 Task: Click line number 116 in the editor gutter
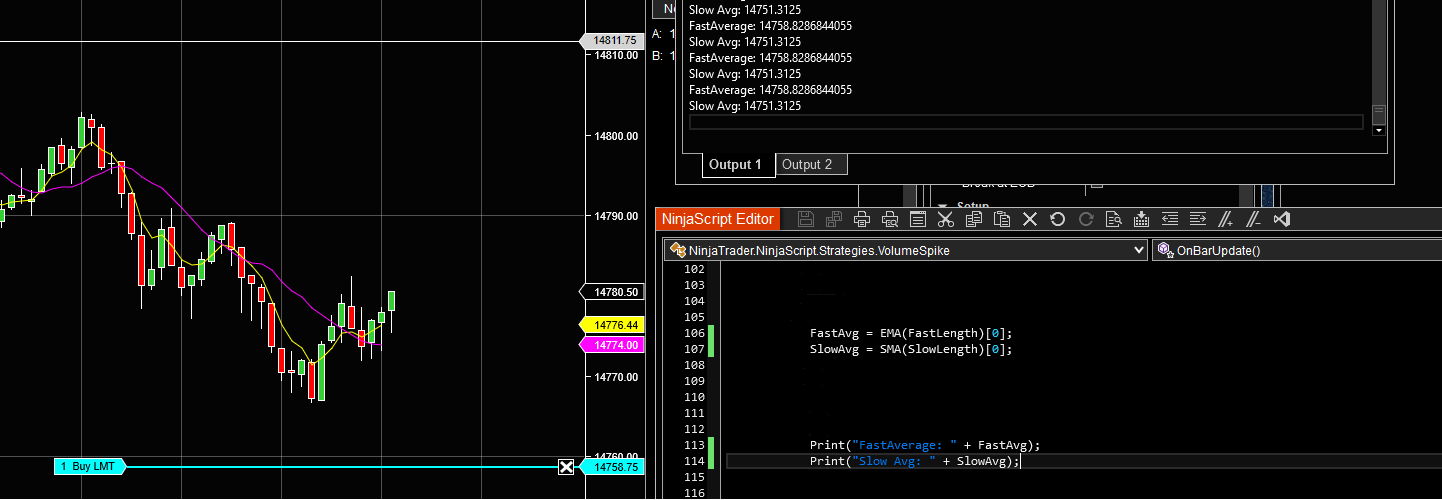click(693, 493)
